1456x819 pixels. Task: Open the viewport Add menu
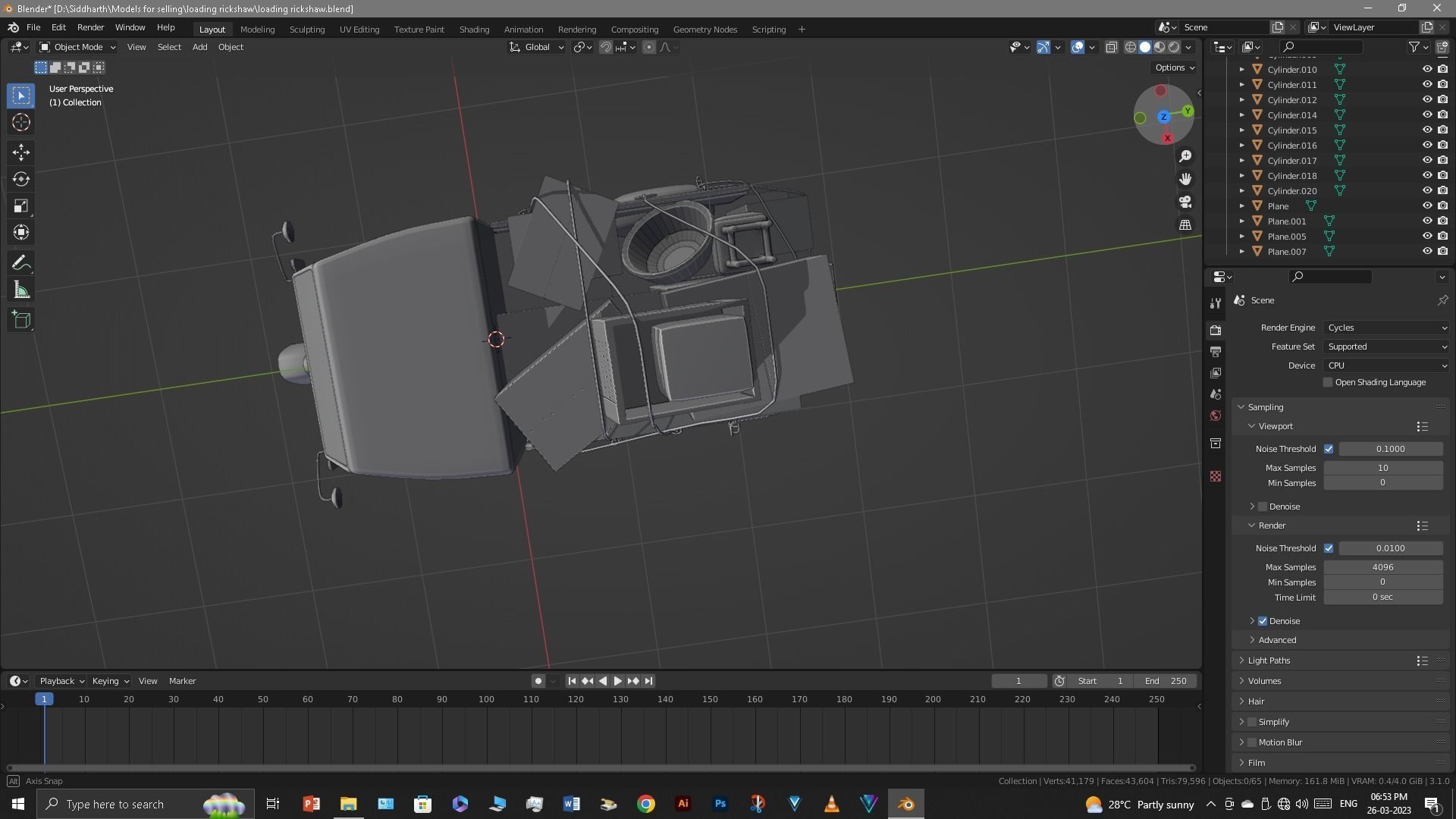pyautogui.click(x=199, y=47)
